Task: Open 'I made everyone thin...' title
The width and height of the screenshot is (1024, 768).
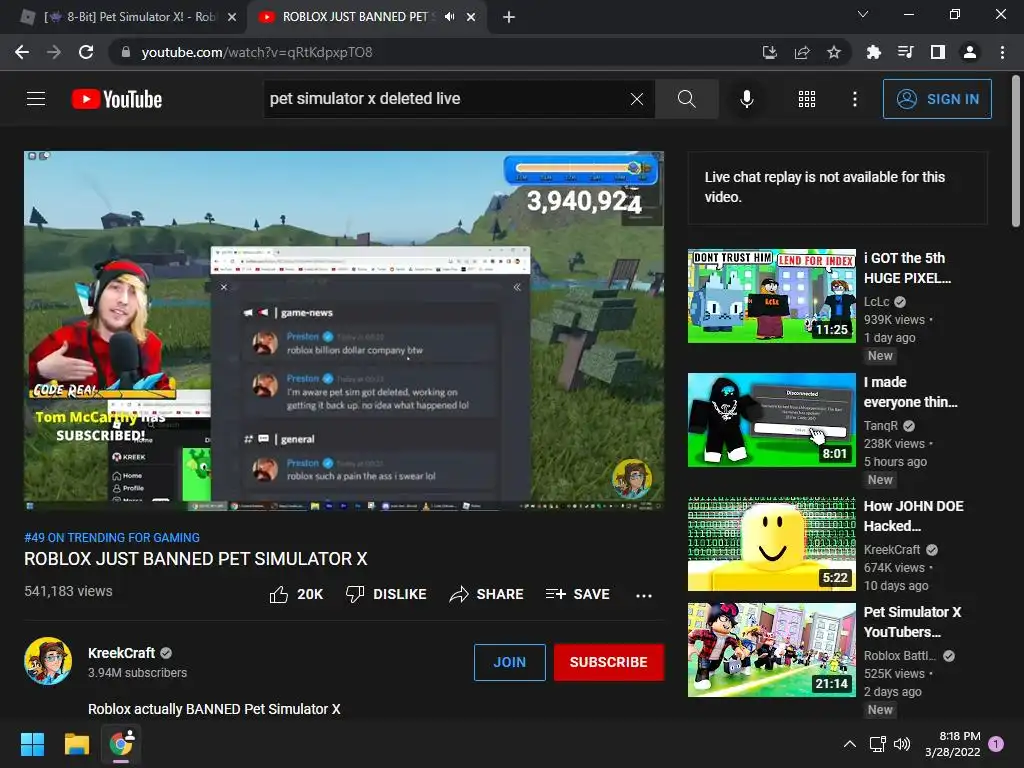Action: point(910,392)
